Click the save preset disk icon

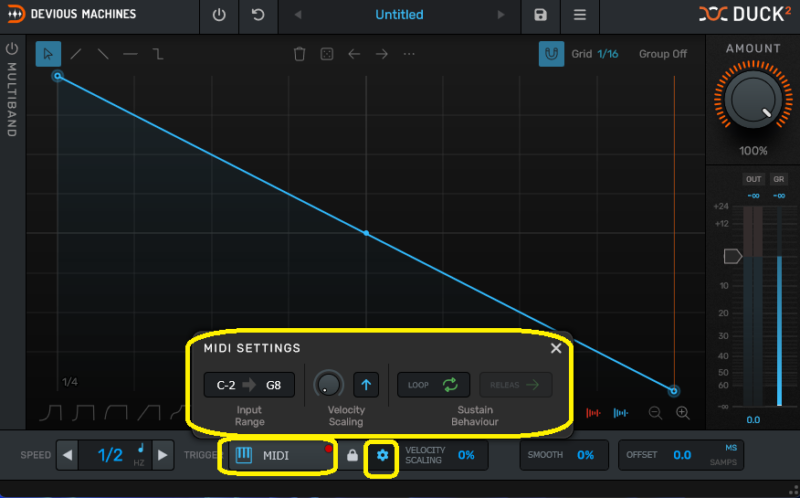(x=540, y=15)
